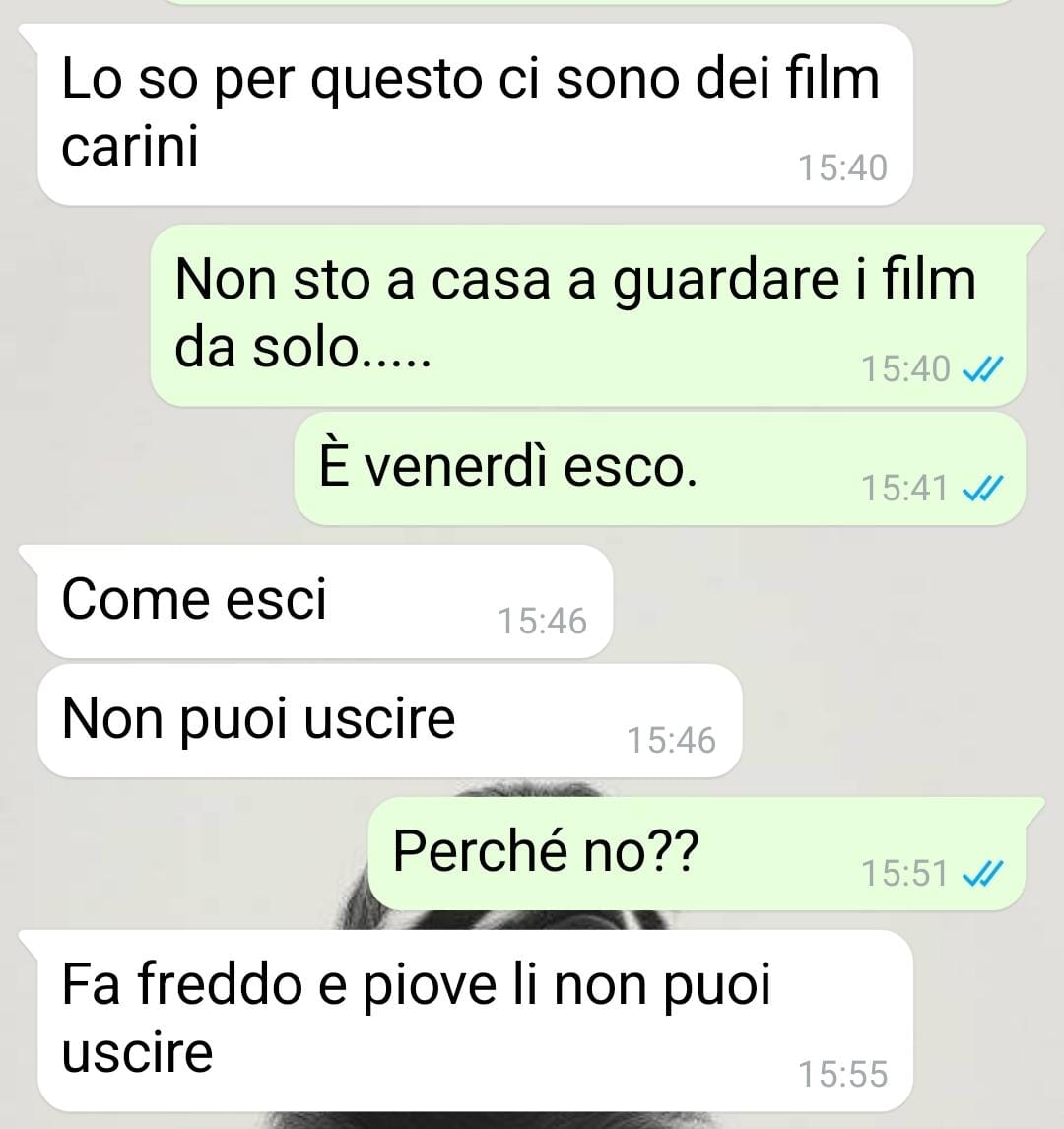Tap the 'Perché no??' sent message
Screen dimensions: 1064x1129
[697, 854]
